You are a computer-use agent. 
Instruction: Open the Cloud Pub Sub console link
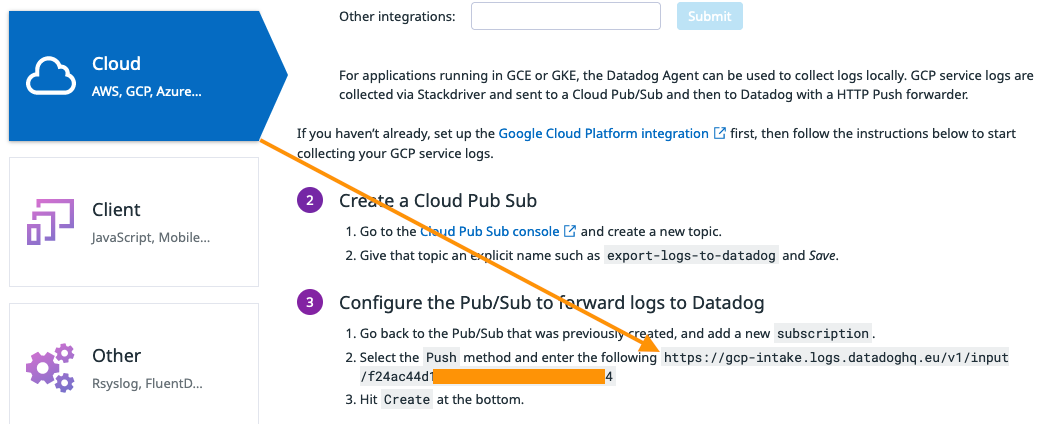point(490,232)
